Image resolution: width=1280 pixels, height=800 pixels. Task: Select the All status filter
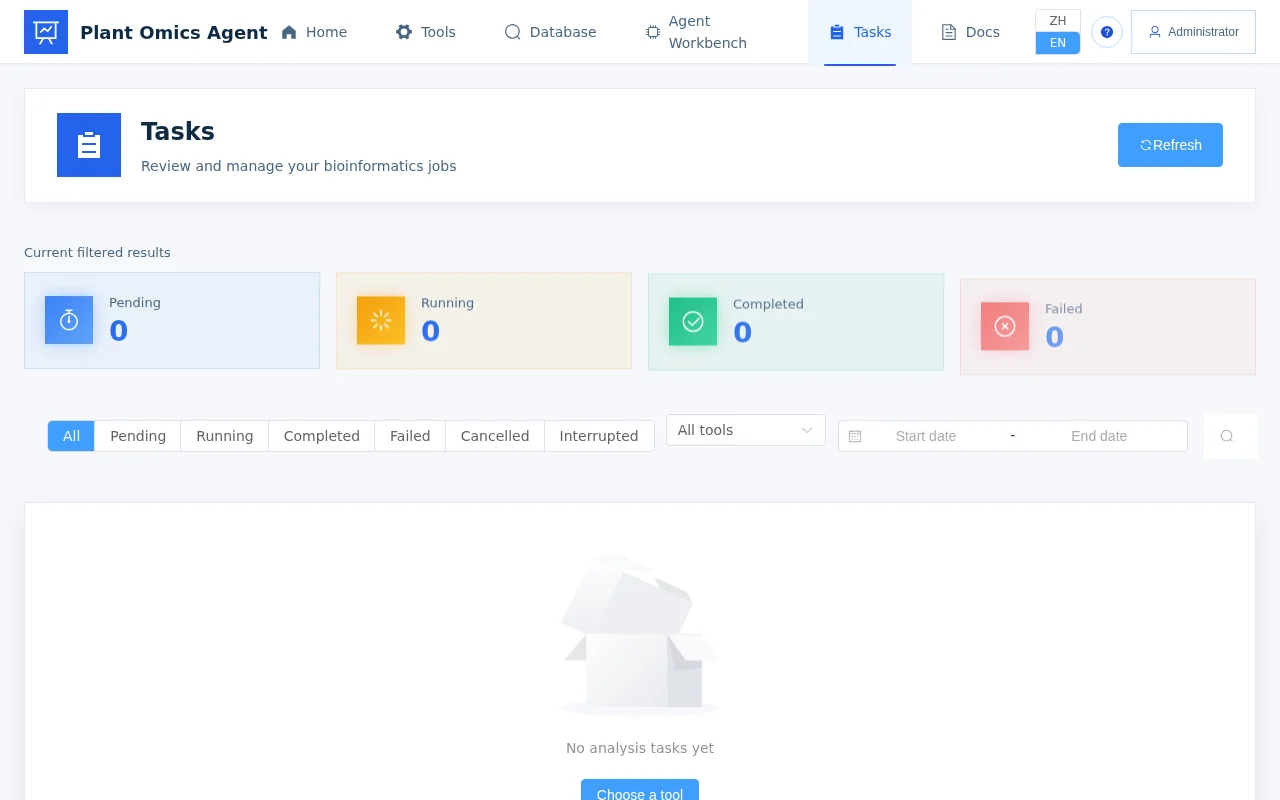(x=71, y=436)
